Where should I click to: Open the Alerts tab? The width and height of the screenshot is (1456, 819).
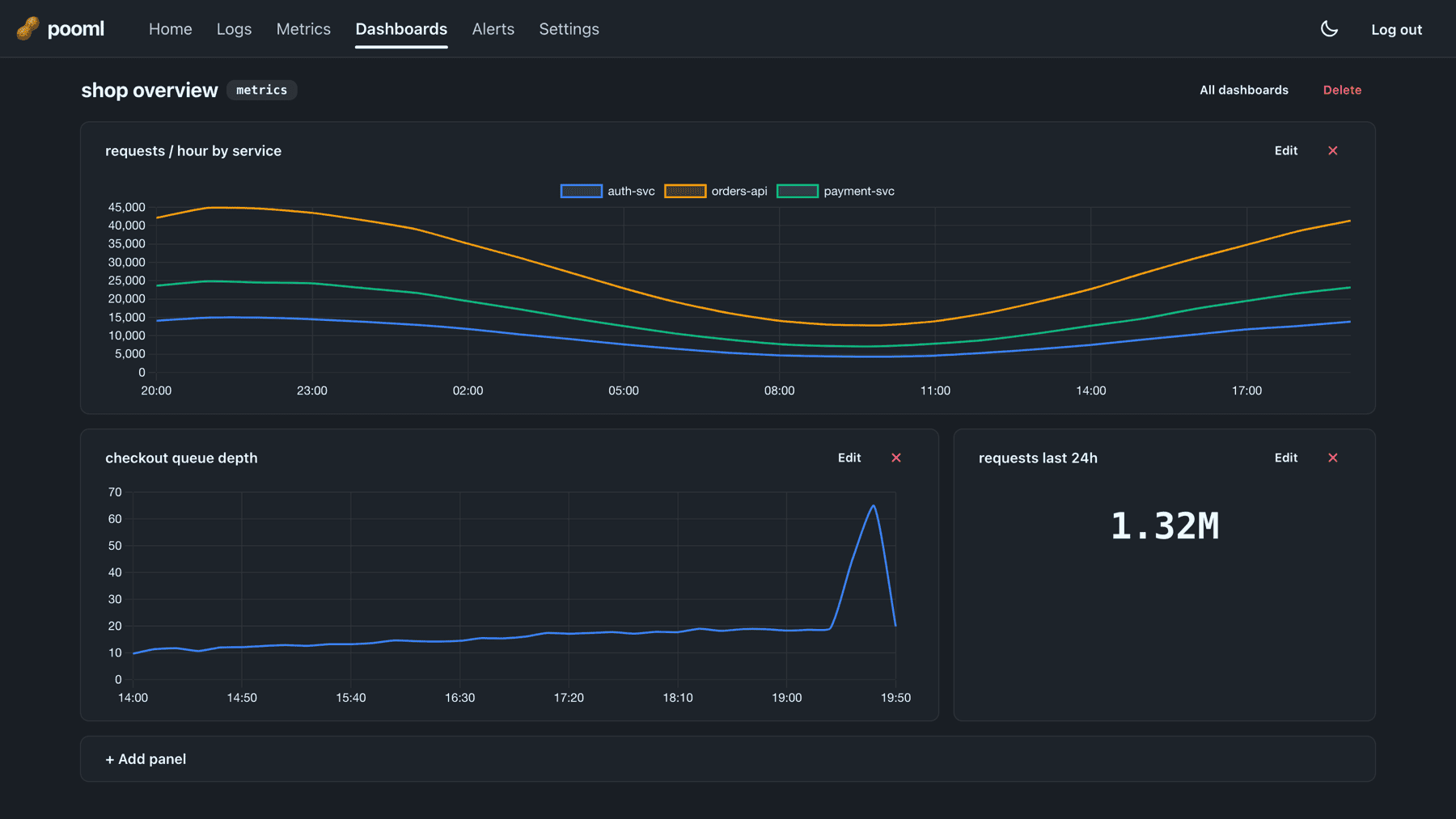493,29
